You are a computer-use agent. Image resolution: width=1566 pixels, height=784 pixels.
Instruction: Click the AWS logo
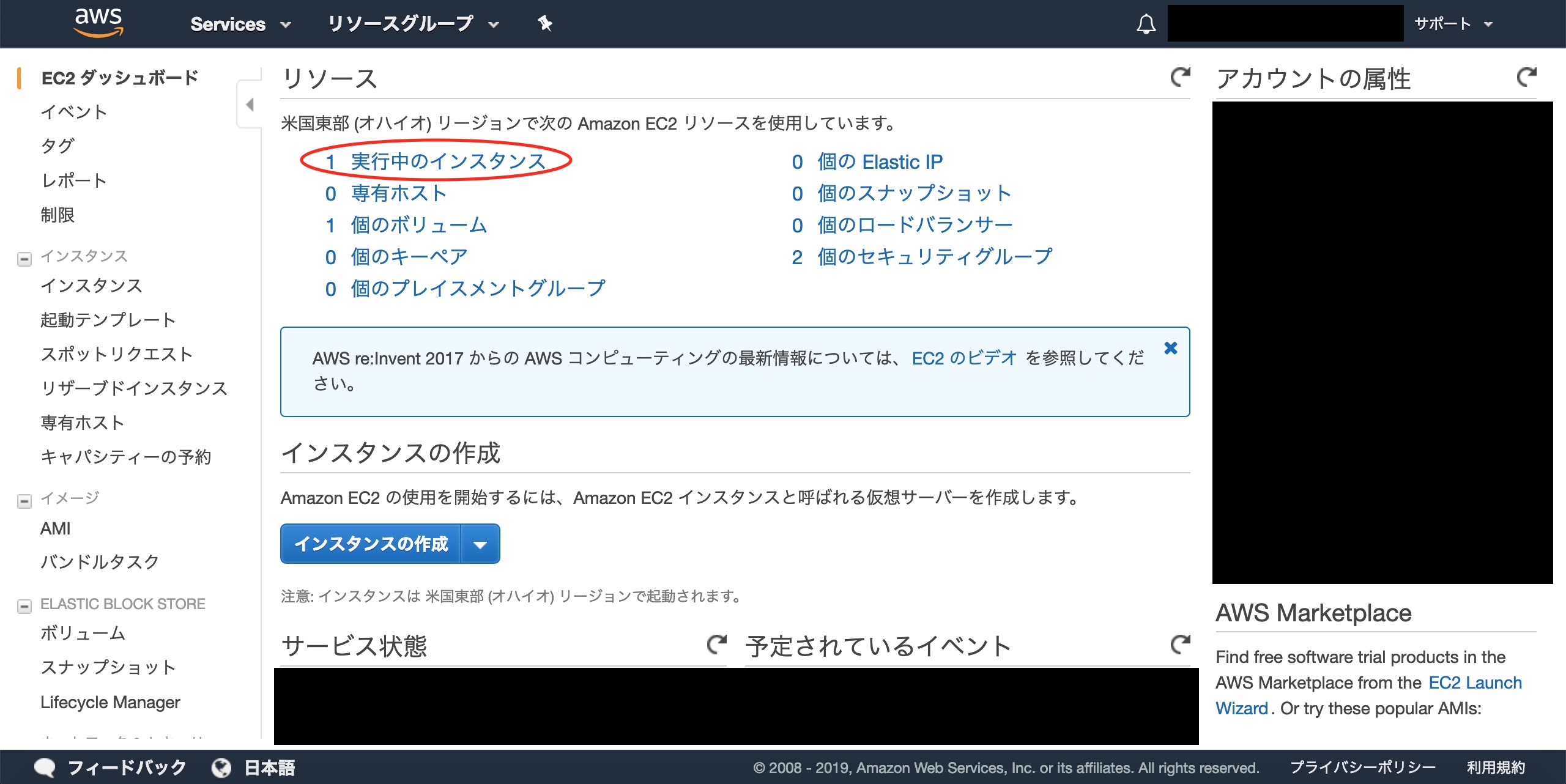(100, 23)
